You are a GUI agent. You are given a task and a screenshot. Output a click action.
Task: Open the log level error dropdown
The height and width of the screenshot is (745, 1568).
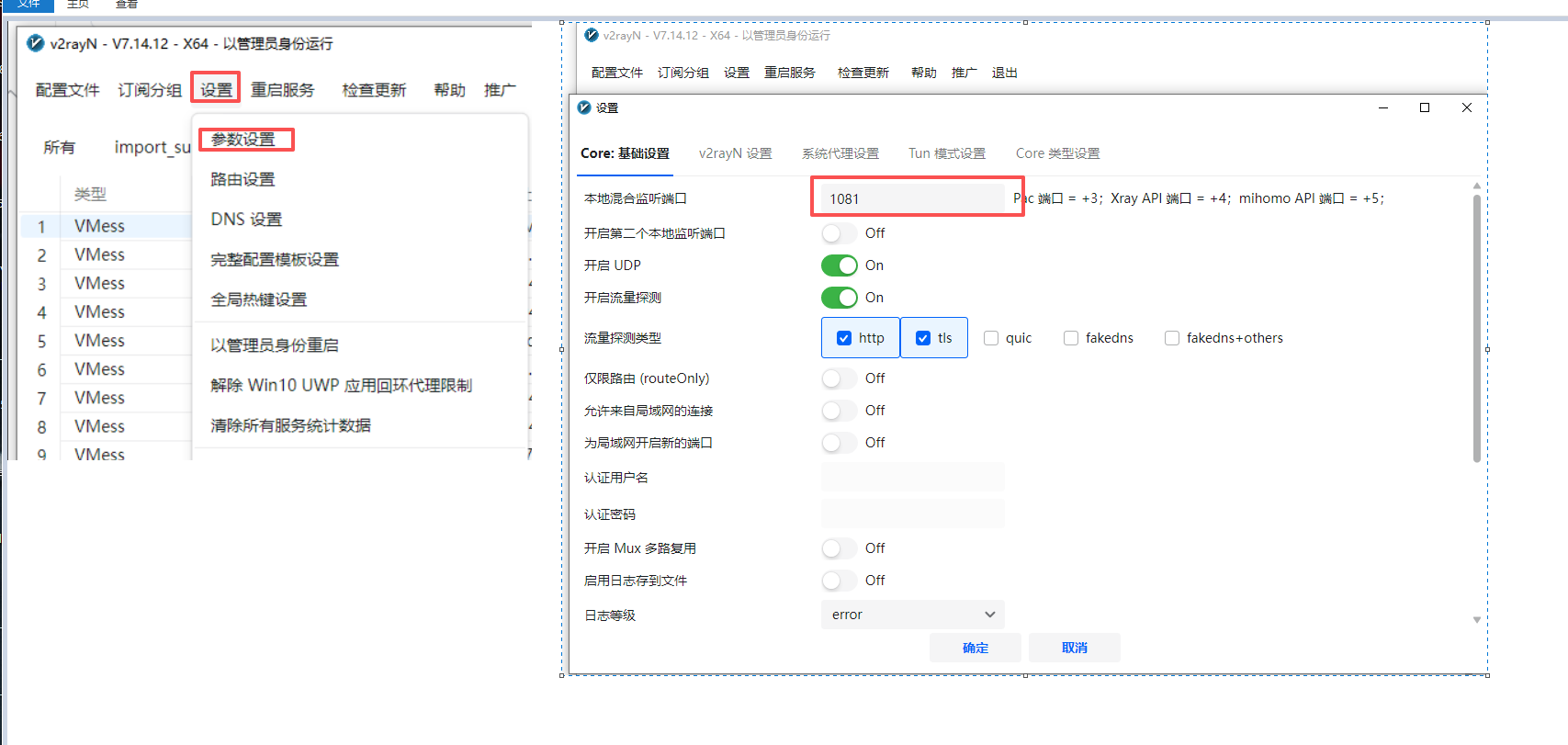pyautogui.click(x=912, y=615)
